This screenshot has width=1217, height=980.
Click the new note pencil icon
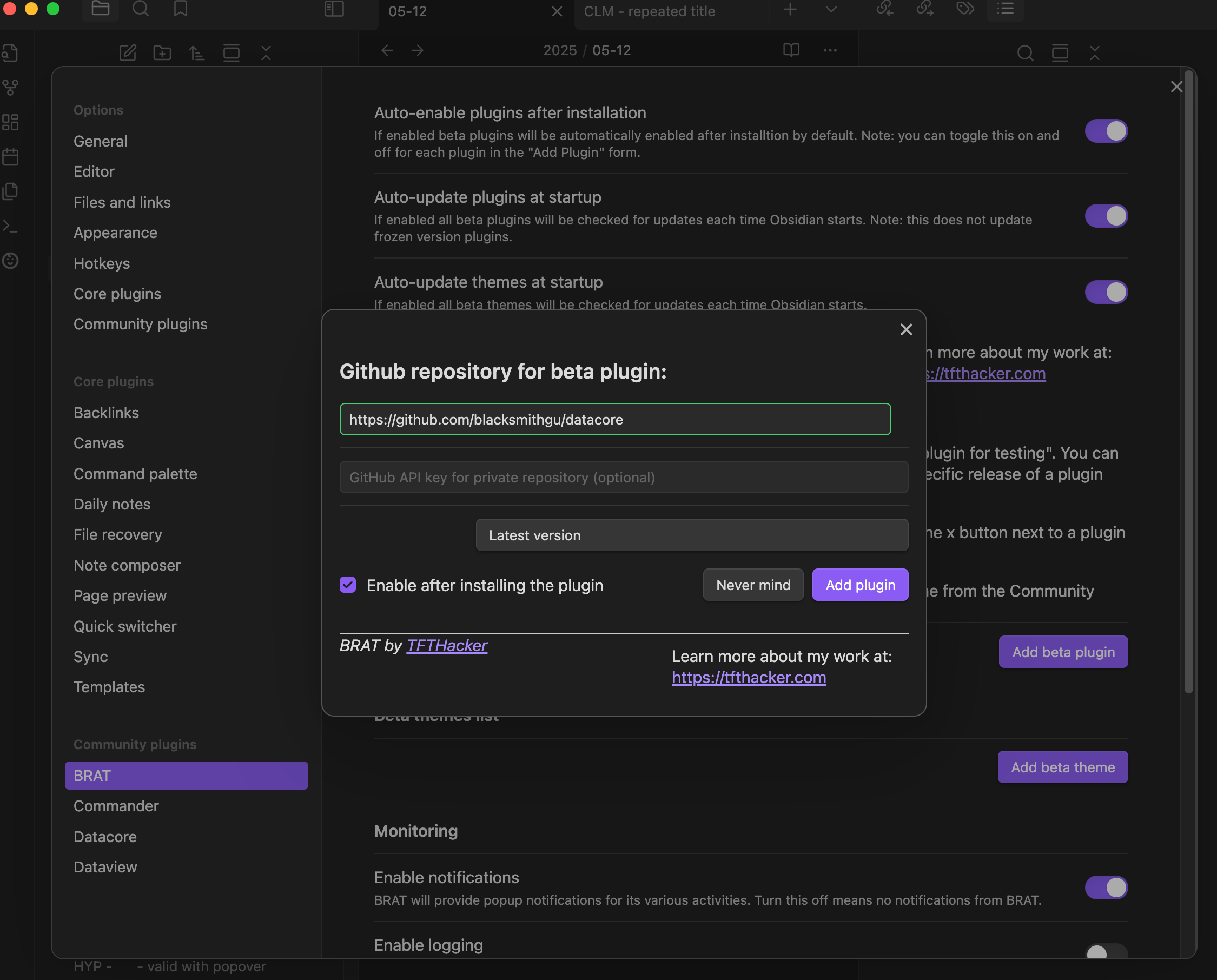tap(128, 52)
